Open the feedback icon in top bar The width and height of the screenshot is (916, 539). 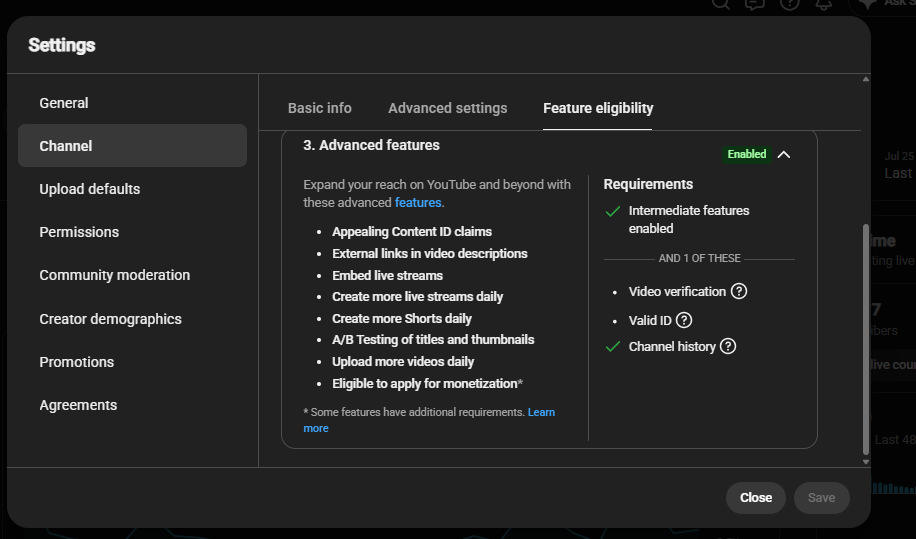755,4
